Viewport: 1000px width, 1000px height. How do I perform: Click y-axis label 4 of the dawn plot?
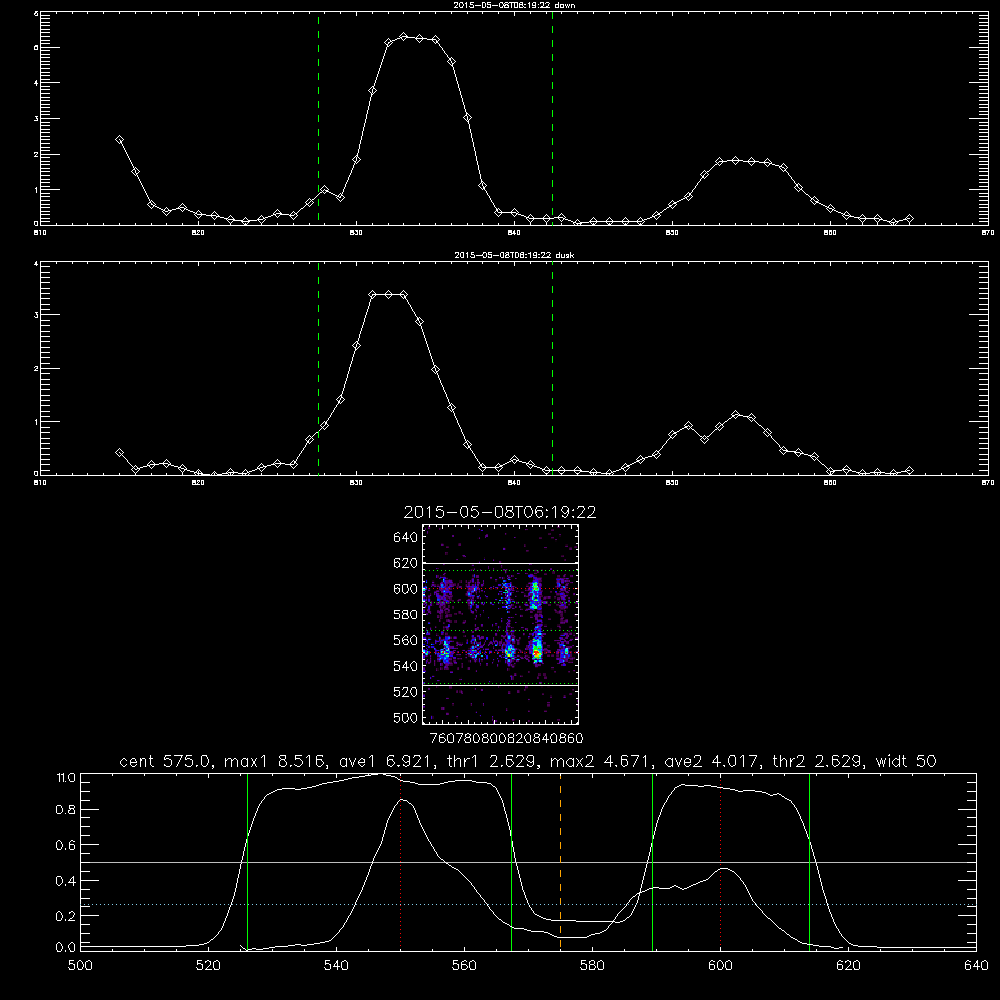click(x=36, y=83)
